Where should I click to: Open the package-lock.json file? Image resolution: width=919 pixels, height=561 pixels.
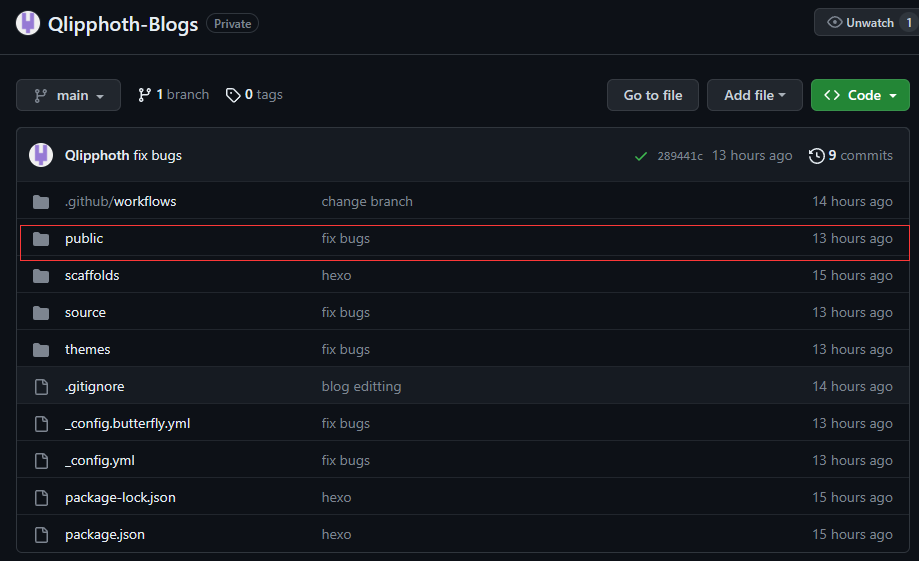(120, 497)
